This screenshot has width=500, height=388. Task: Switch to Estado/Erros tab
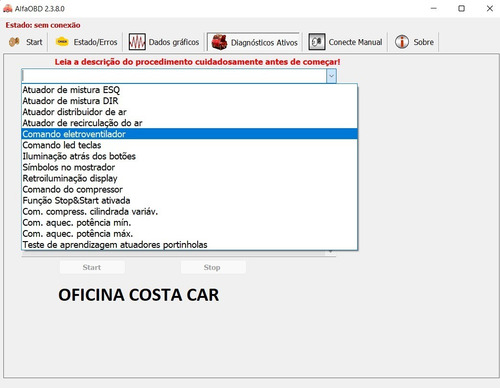click(95, 42)
